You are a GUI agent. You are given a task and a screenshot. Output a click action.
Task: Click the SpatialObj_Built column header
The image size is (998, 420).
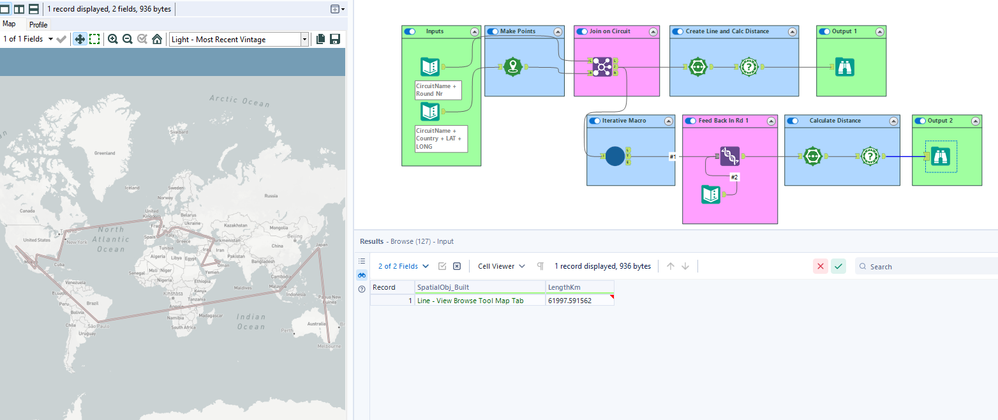pyautogui.click(x=480, y=287)
